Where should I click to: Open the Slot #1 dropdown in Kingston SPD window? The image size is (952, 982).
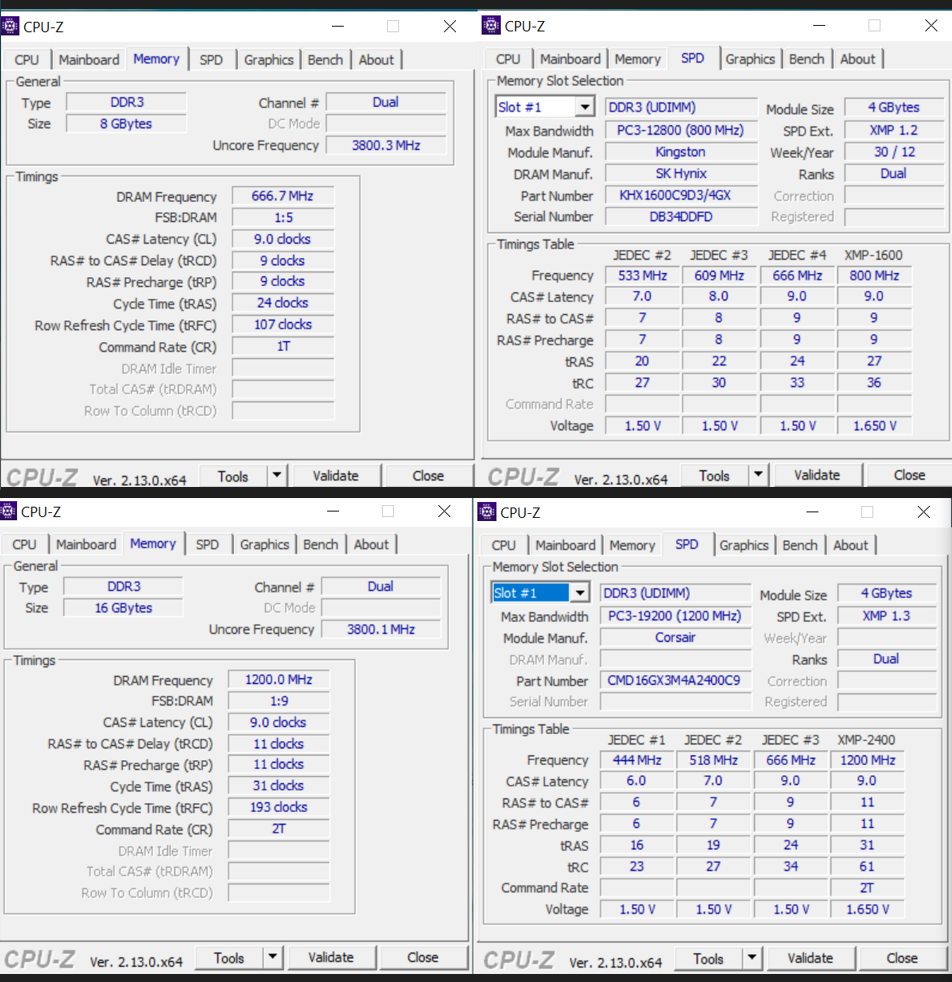coord(585,107)
